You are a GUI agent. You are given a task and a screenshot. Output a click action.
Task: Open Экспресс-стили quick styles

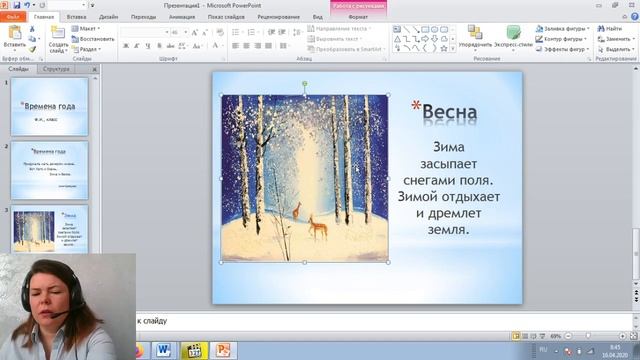[513, 38]
